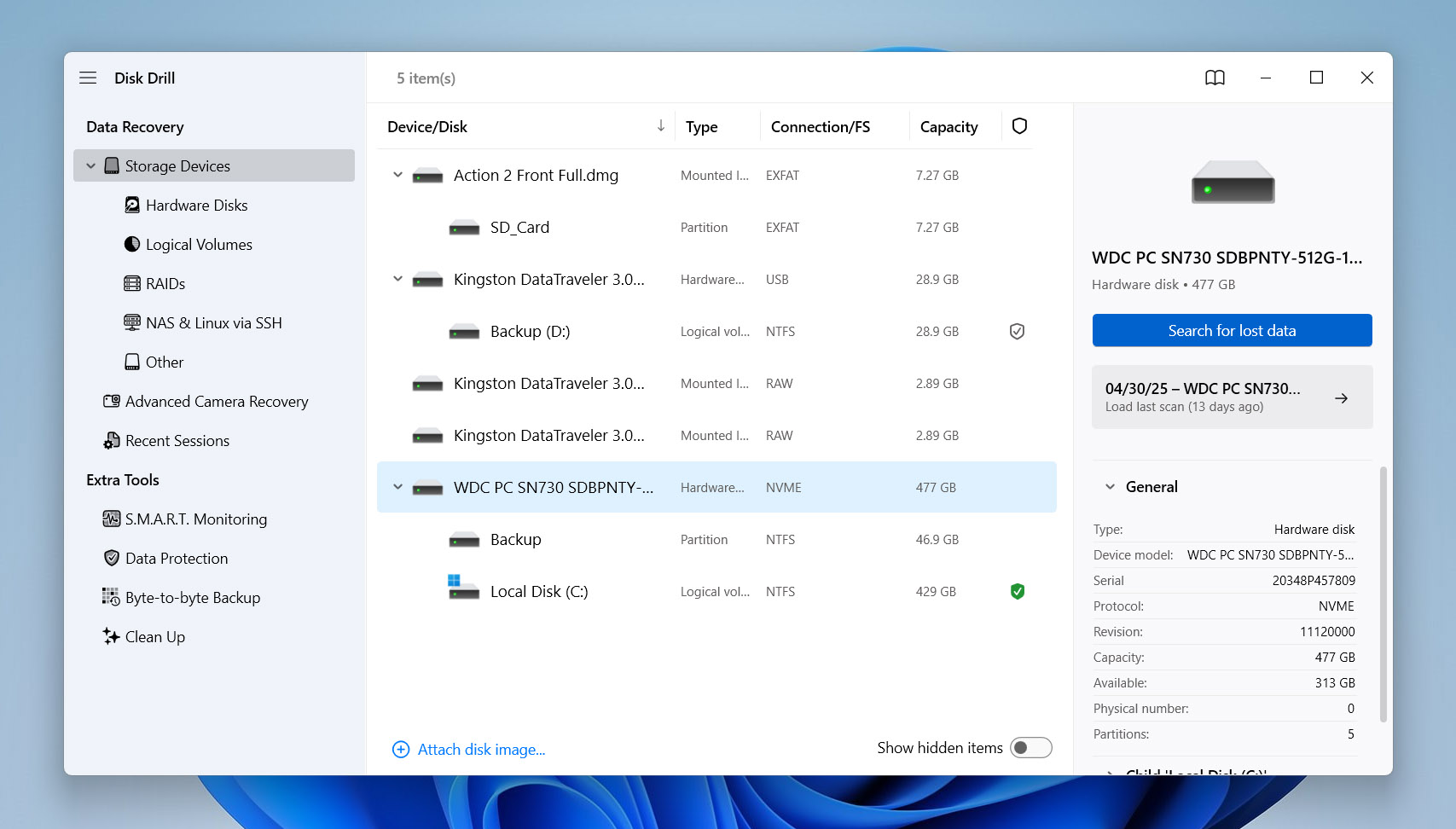1456x829 pixels.
Task: Click the Revision value 11120000
Action: [1327, 632]
